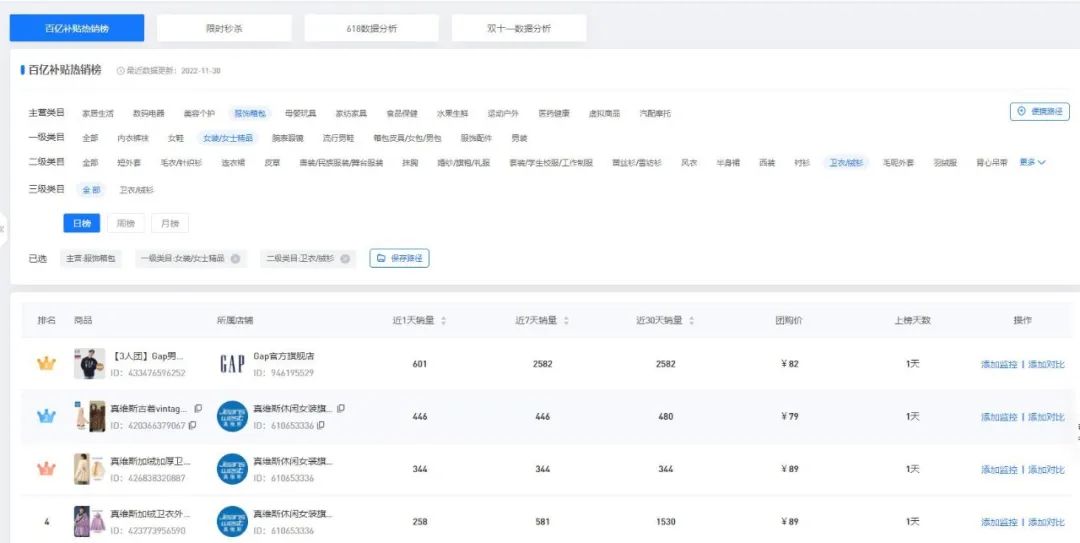Remove the 二级类目:卫衣/绒衫 filter chip
Viewport: 1080px width, 543px height.
point(345,259)
